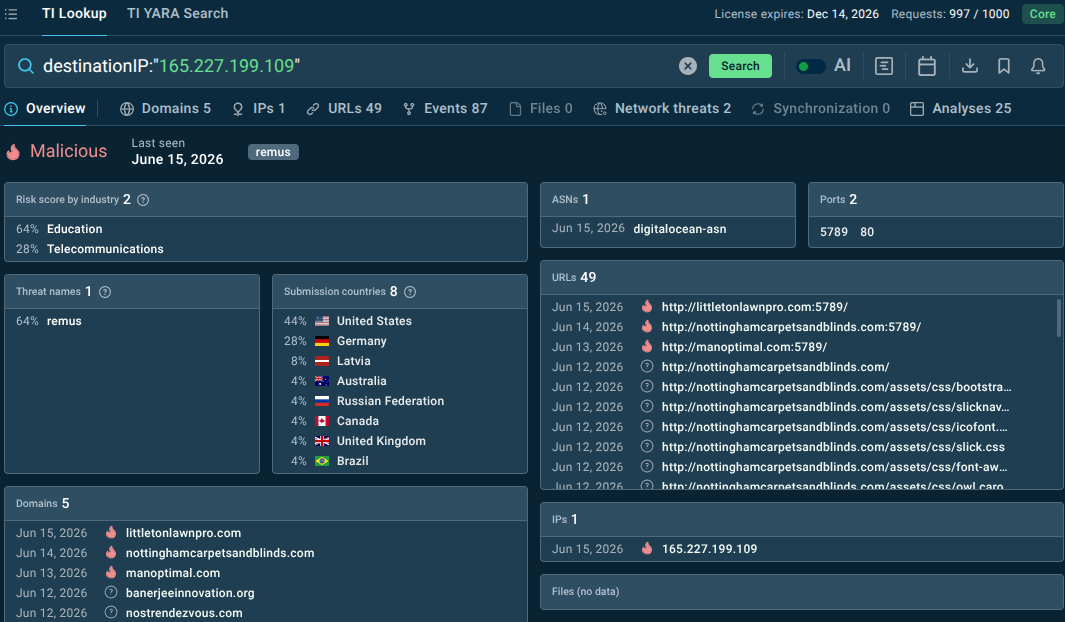The width and height of the screenshot is (1065, 622).
Task: Click the fire icon beside IP 165.227.199.109
Action: pos(647,549)
